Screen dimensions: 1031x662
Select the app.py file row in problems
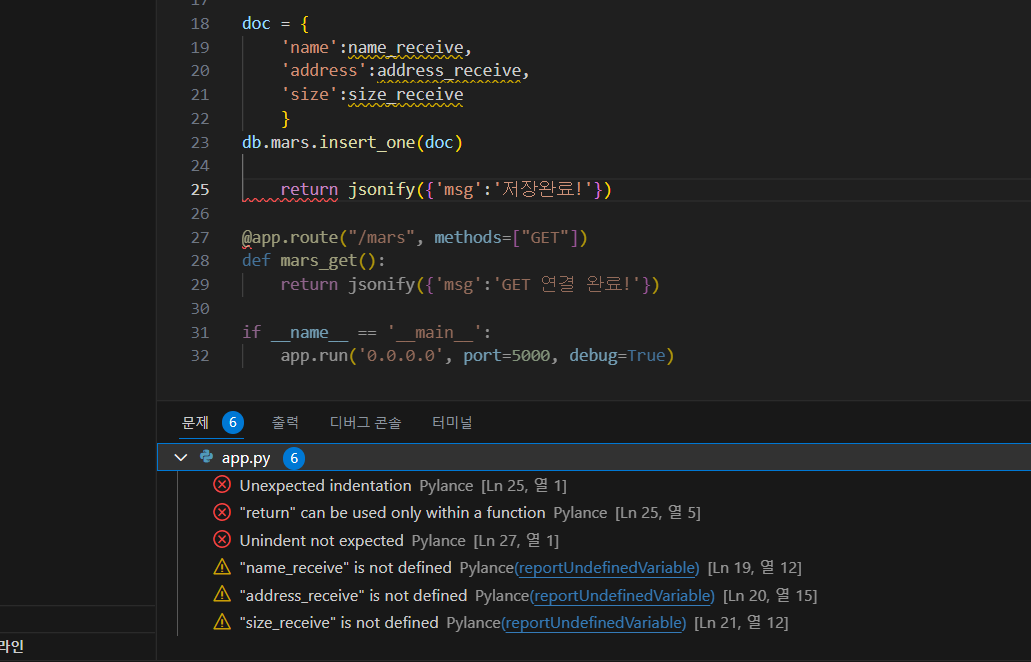pos(594,458)
